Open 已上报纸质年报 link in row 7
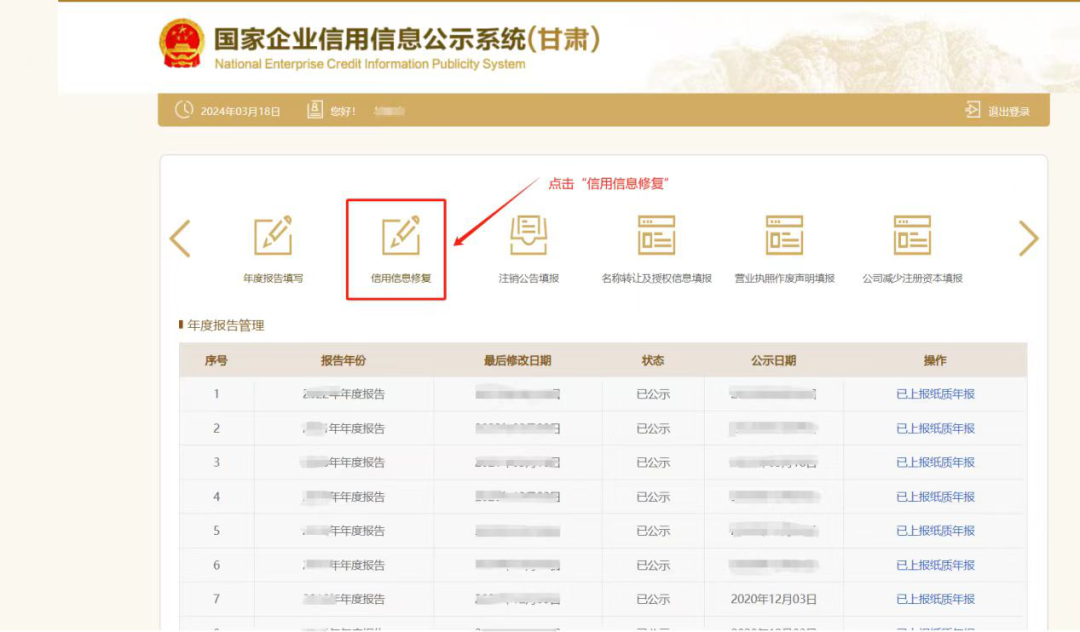Image resolution: width=1080 pixels, height=632 pixels. point(935,599)
